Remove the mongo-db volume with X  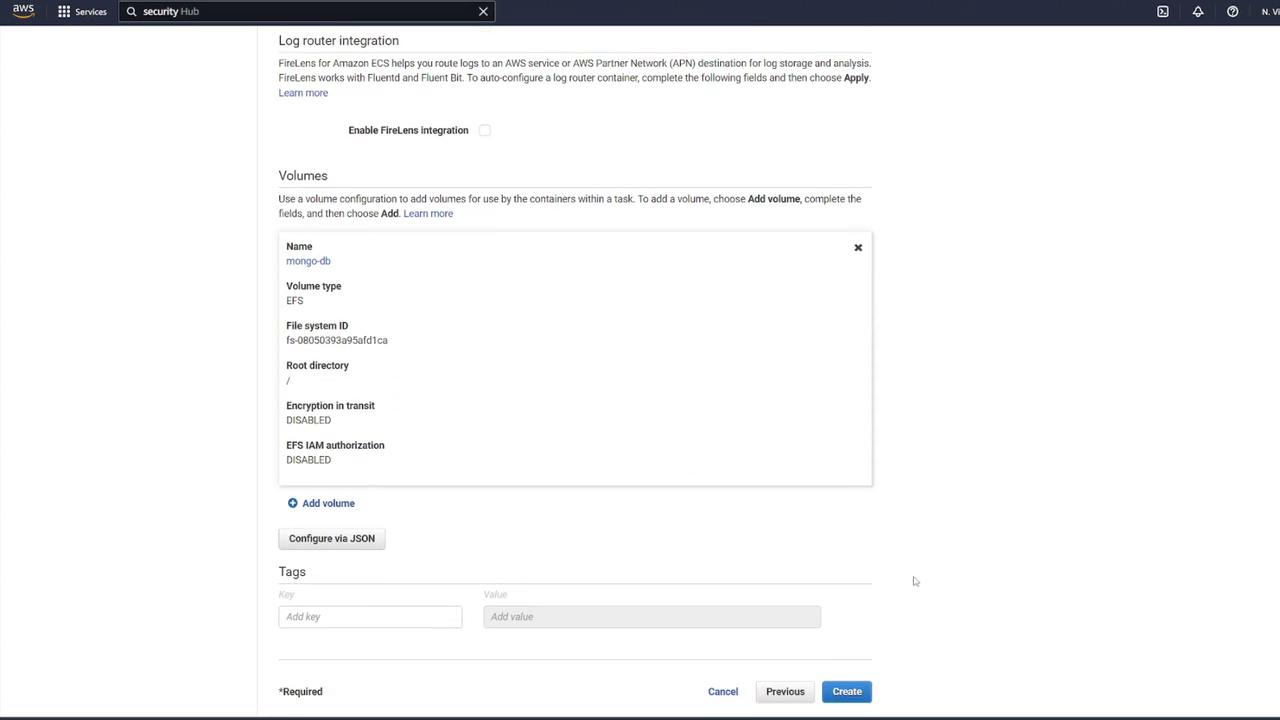pyautogui.click(x=858, y=247)
